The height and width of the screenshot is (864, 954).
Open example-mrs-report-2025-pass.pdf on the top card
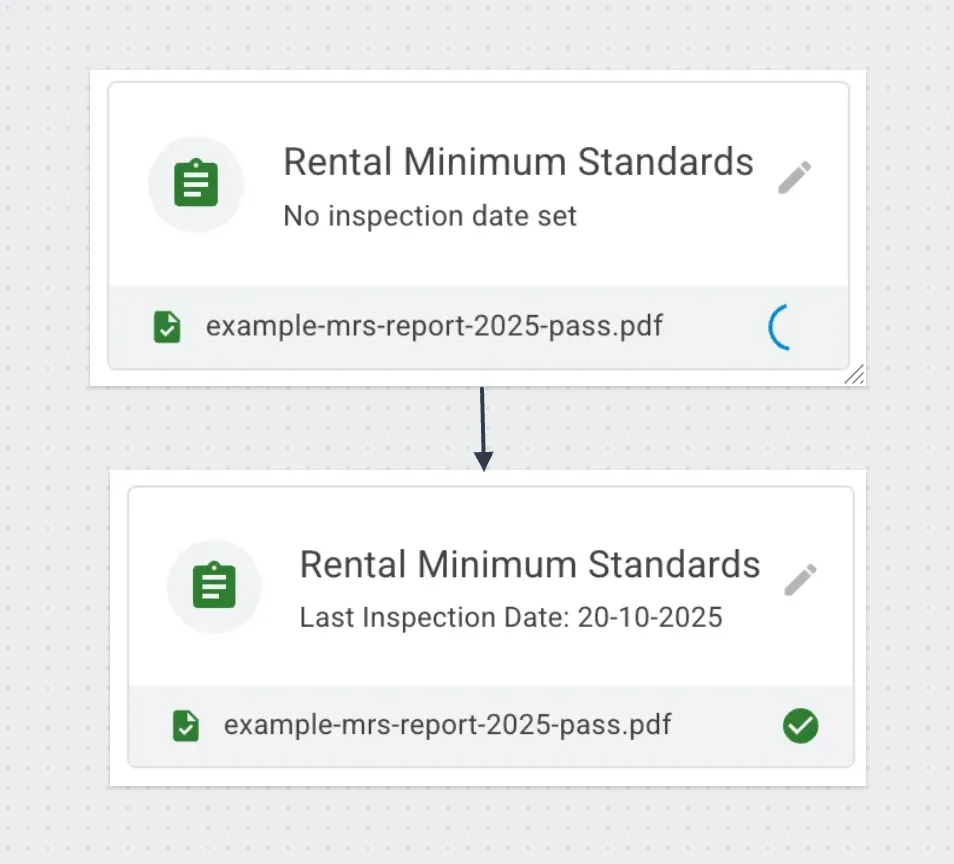(434, 326)
